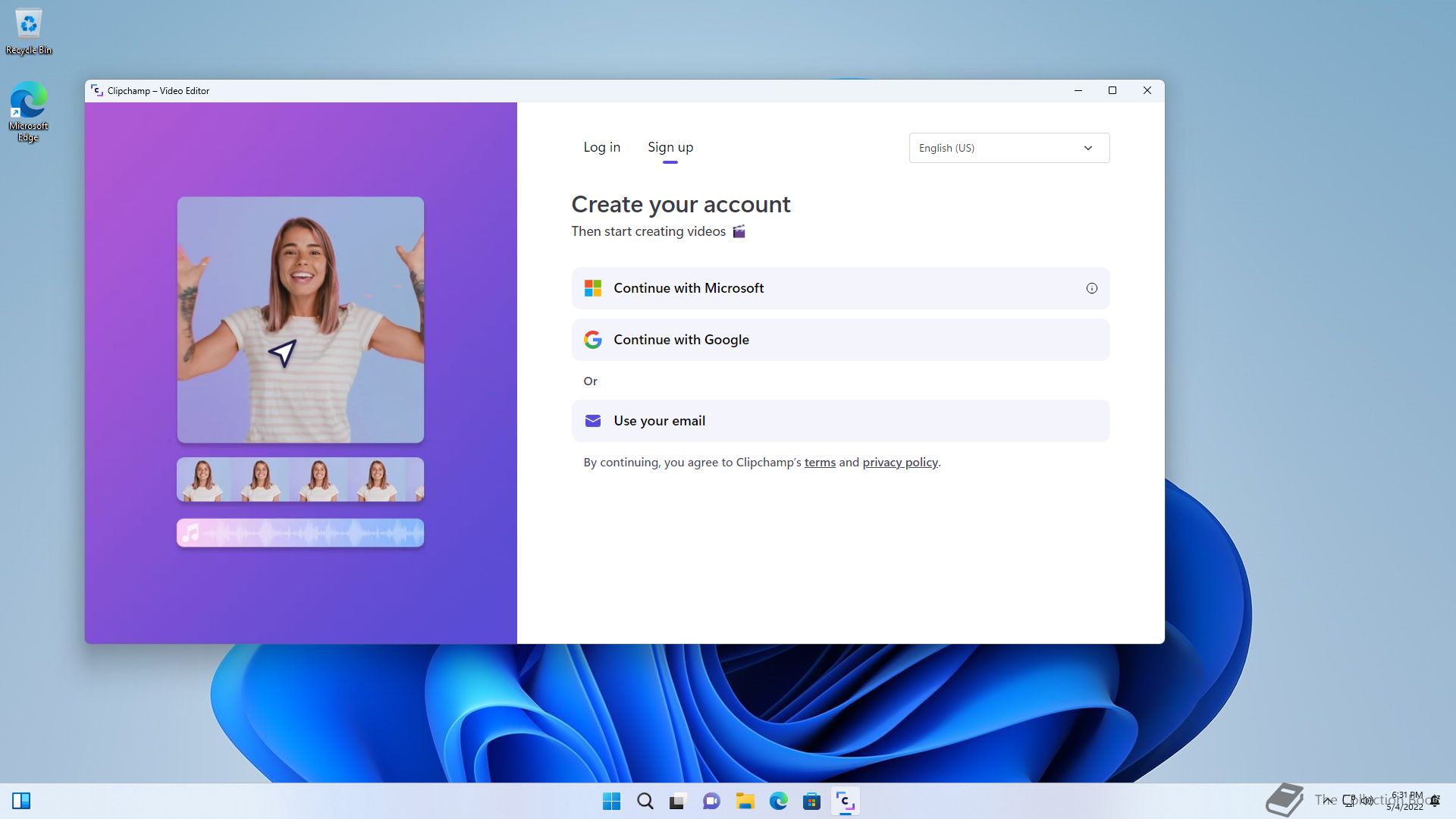The image size is (1456, 819).
Task: Launch Edge from the taskbar
Action: (778, 801)
